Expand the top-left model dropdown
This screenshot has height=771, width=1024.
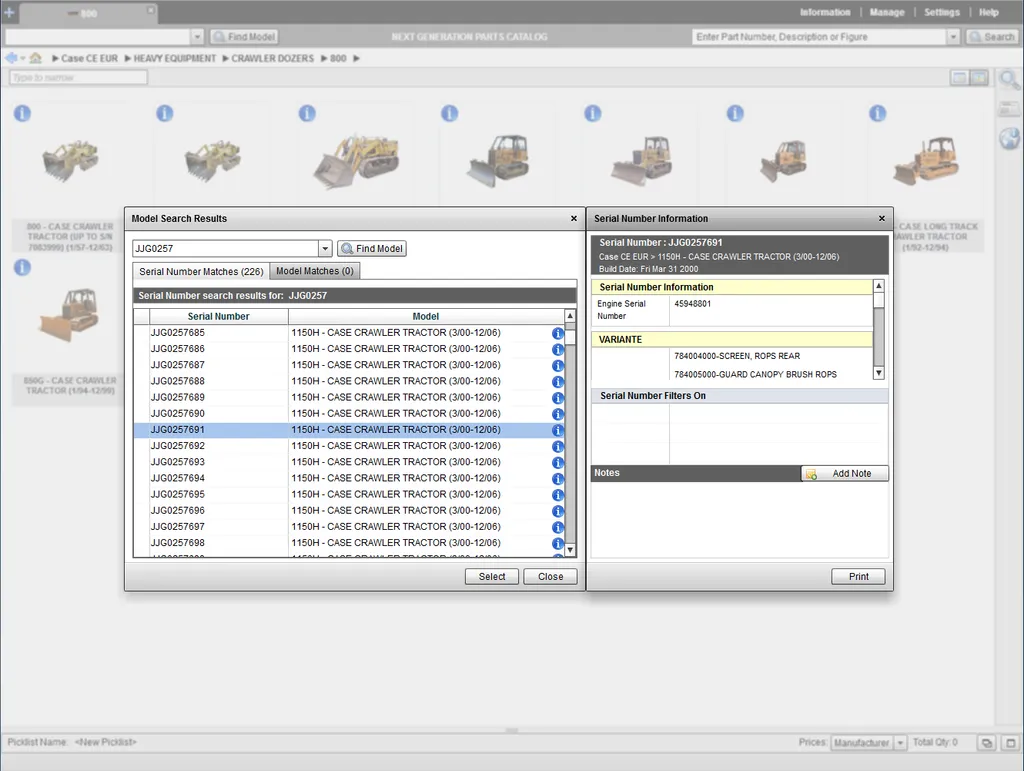point(197,37)
